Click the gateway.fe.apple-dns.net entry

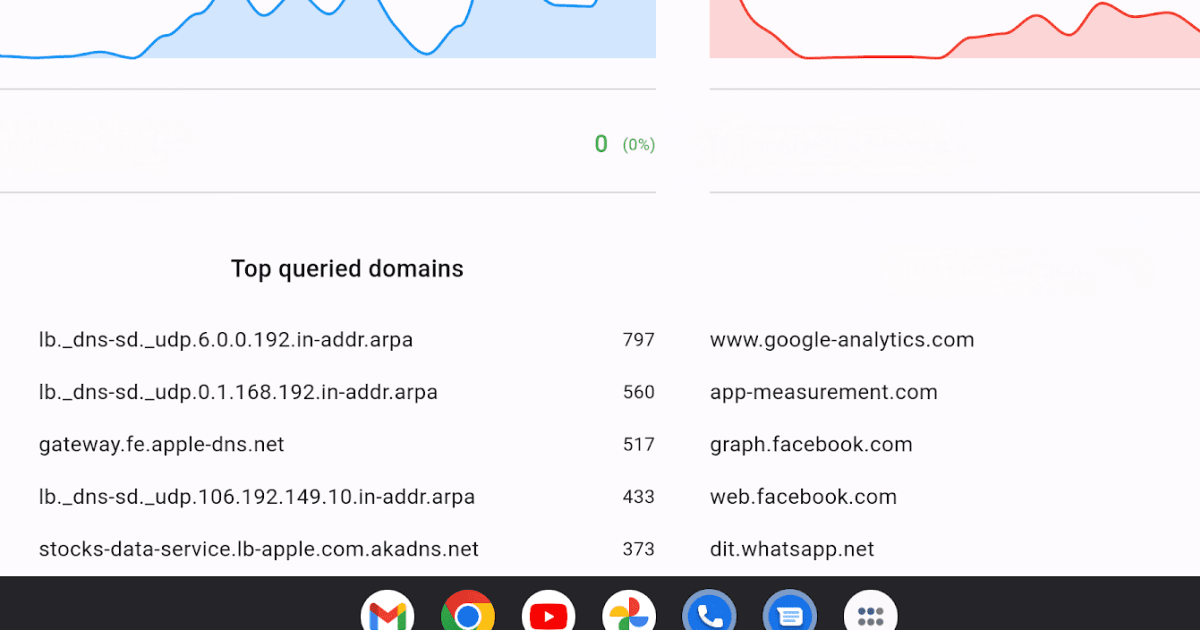161,443
